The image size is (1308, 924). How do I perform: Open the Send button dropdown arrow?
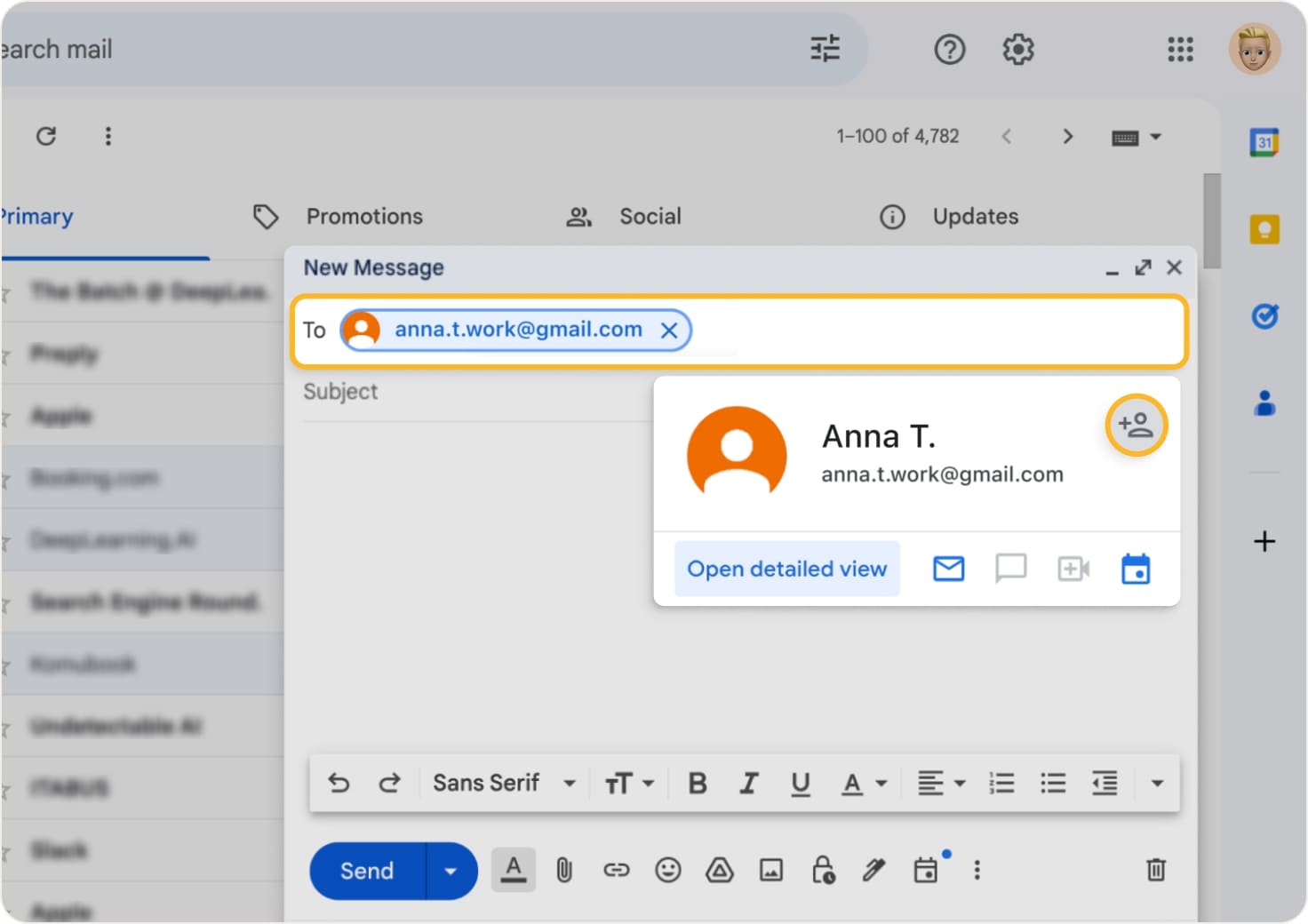point(450,870)
